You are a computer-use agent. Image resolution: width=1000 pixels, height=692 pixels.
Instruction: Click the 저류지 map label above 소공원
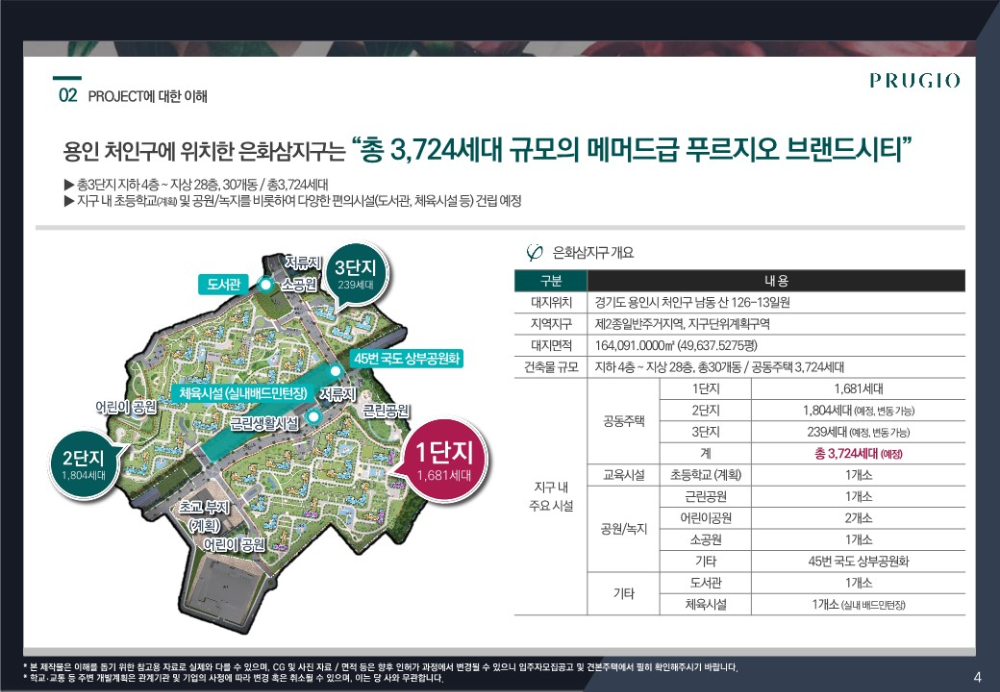click(x=304, y=263)
